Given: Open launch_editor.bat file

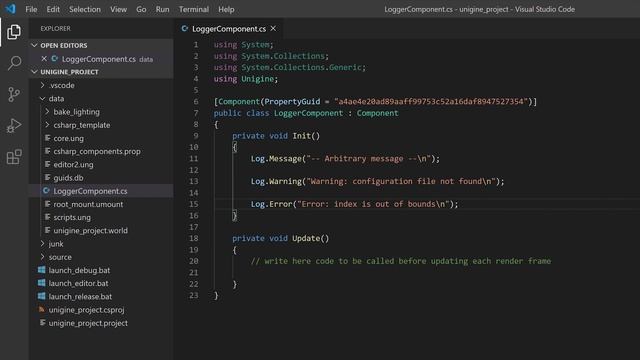Looking at the screenshot, I should 78,283.
